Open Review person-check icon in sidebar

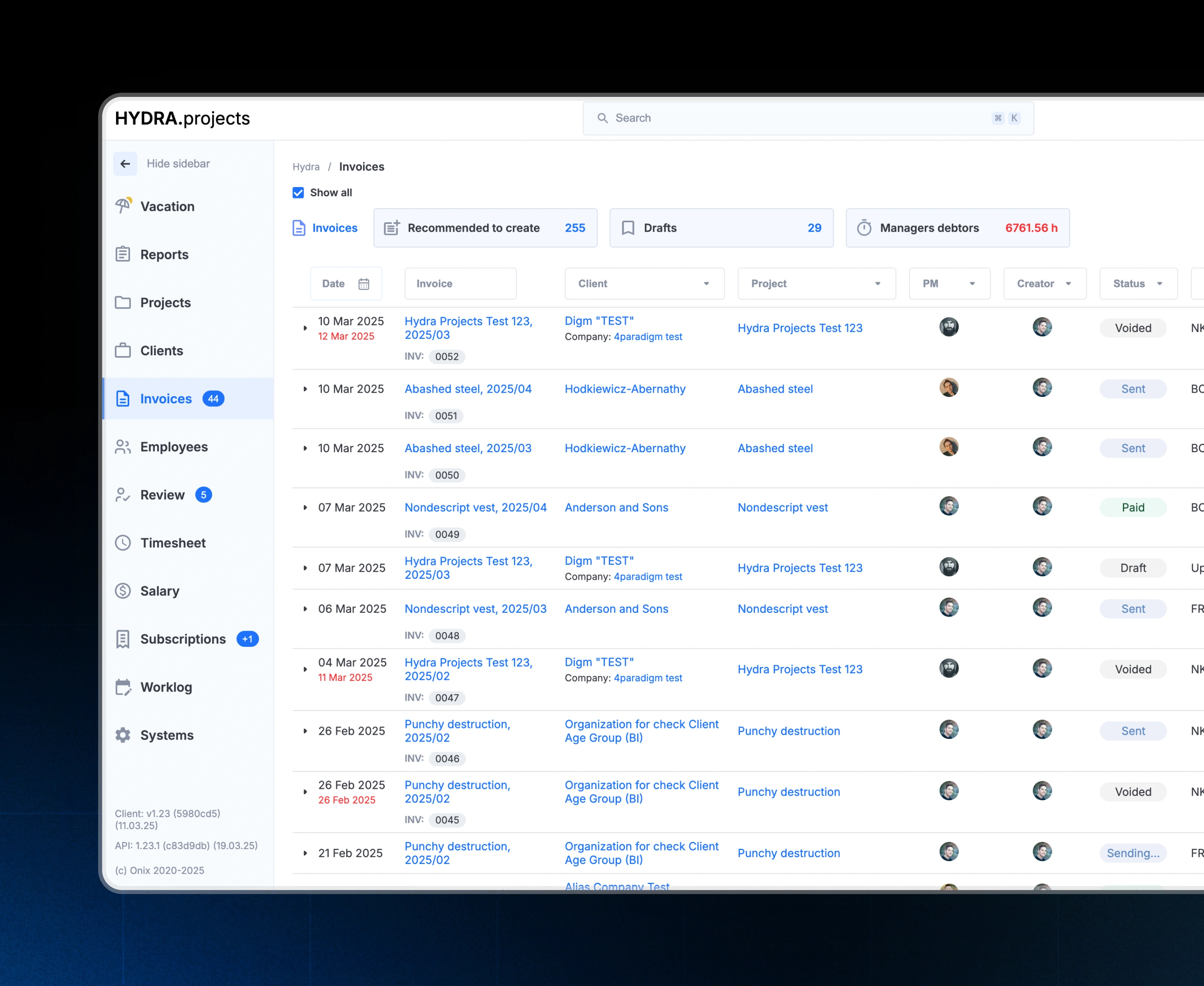pos(123,495)
